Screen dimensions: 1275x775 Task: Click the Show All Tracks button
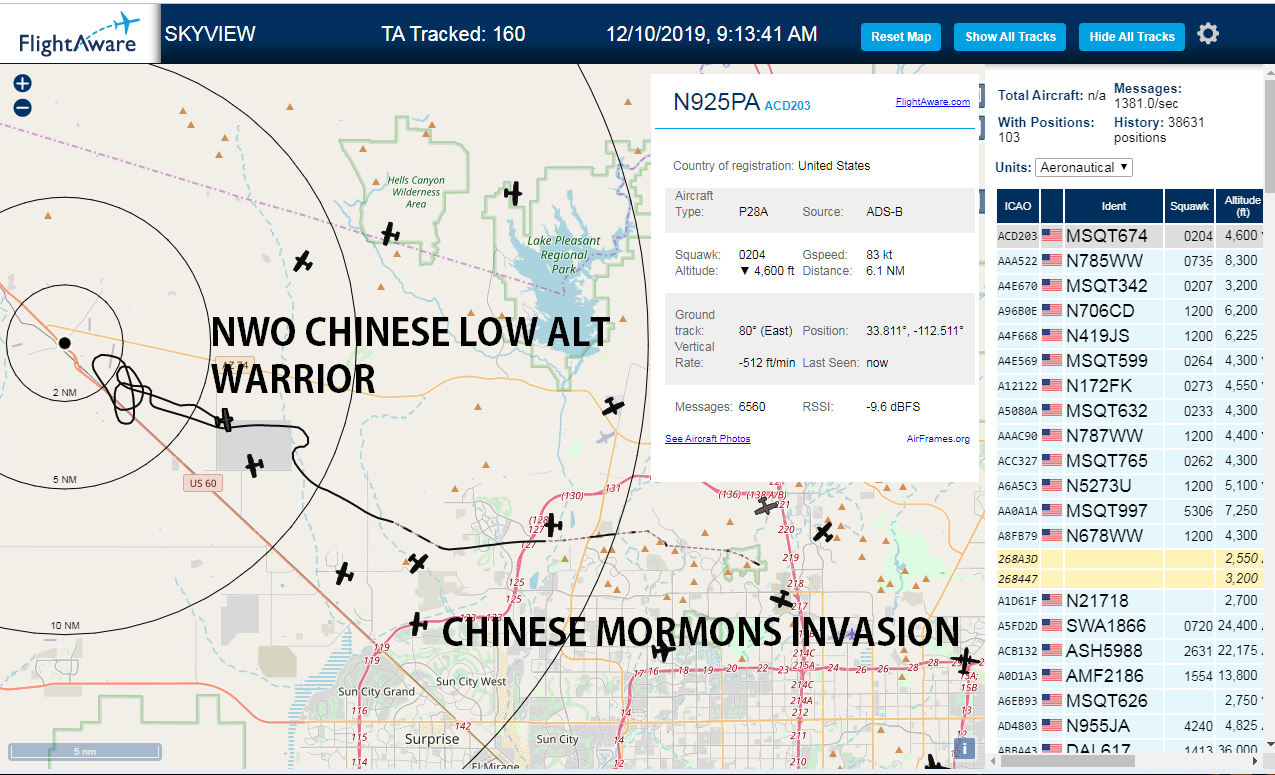click(1010, 37)
